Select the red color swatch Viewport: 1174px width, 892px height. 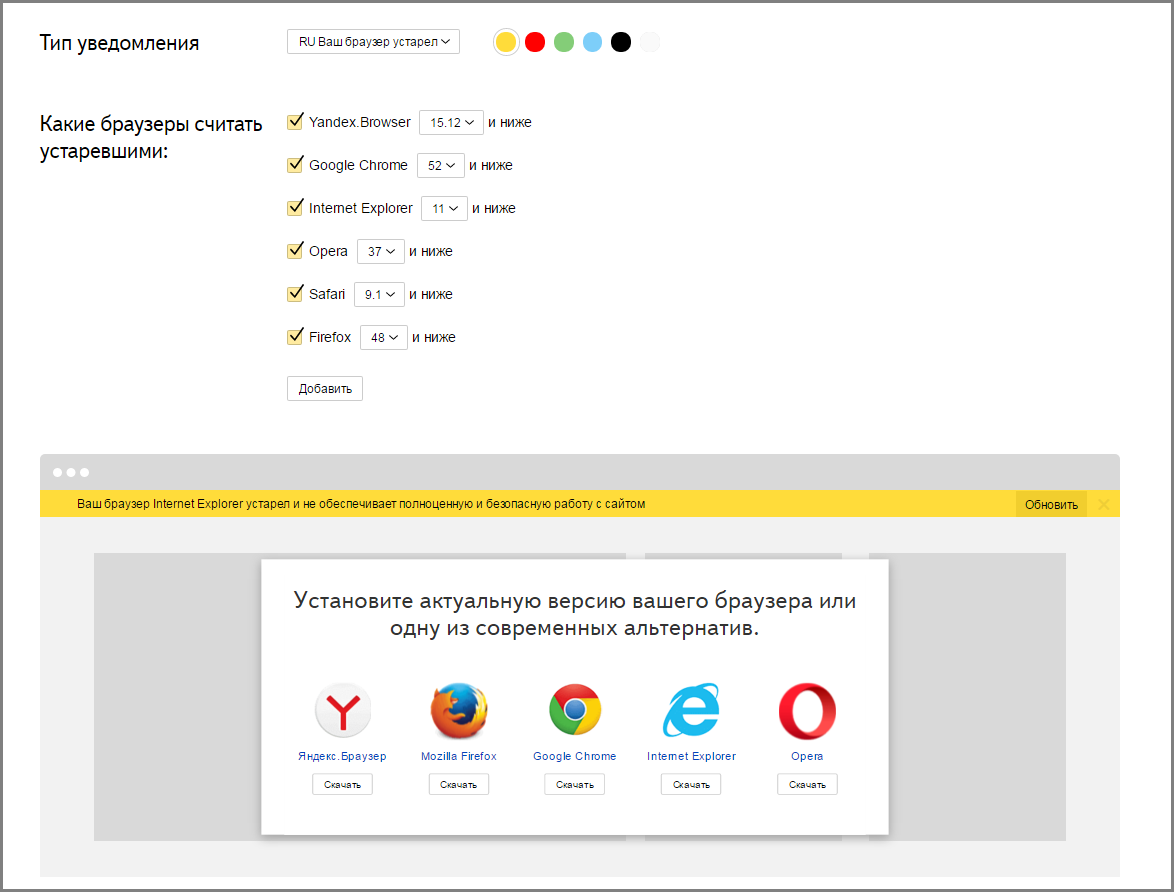tap(535, 42)
